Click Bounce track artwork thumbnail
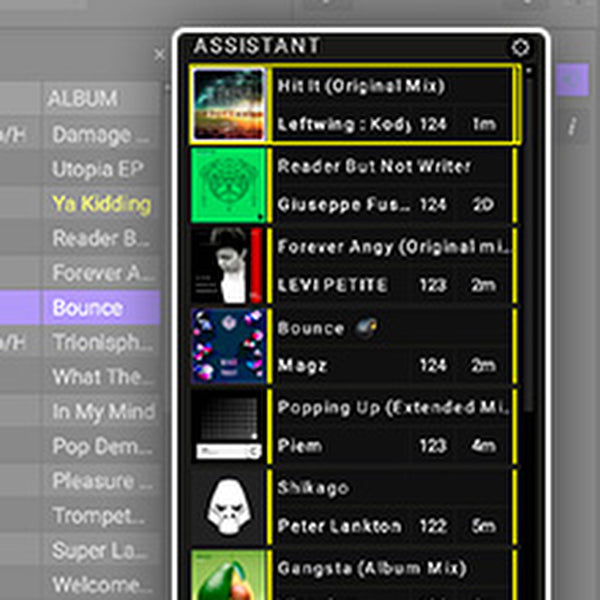This screenshot has width=600, height=600. 229,346
